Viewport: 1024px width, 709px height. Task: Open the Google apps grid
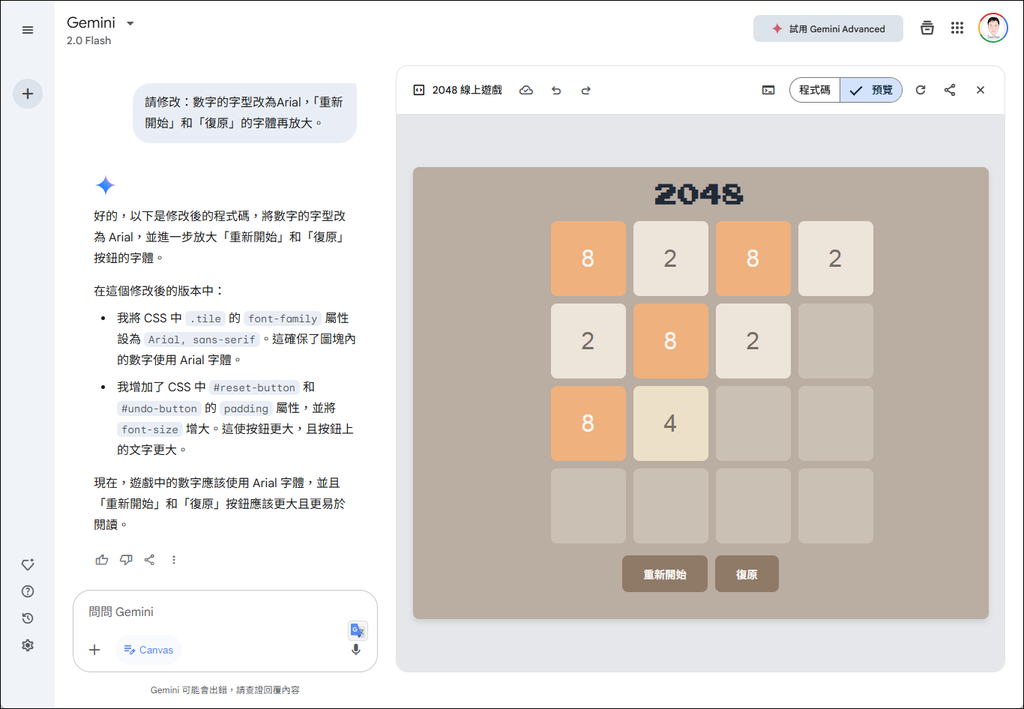click(x=957, y=28)
